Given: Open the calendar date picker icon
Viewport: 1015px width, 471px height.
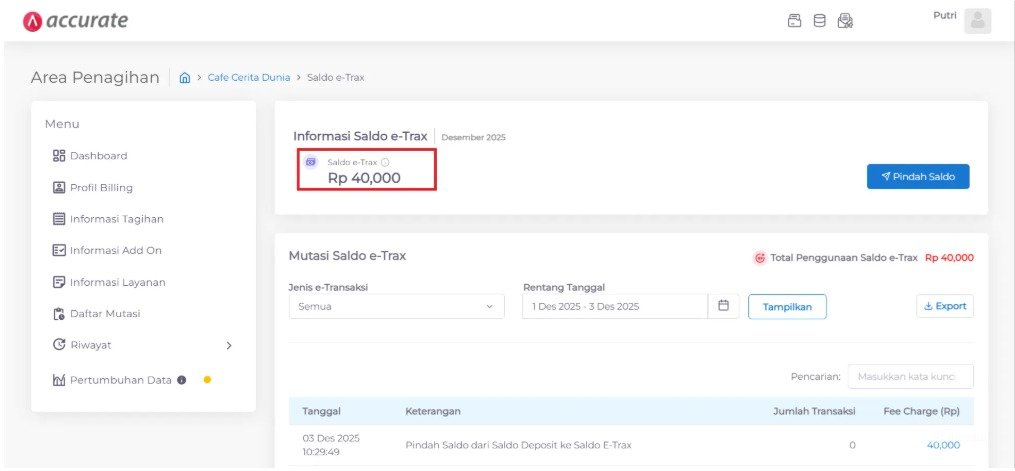Looking at the screenshot, I should click(724, 306).
